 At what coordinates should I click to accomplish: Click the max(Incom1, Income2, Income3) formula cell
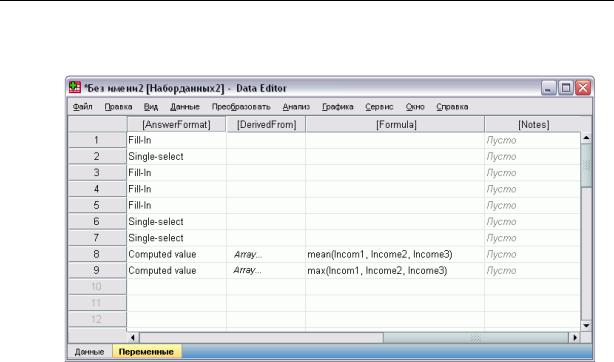tap(395, 270)
